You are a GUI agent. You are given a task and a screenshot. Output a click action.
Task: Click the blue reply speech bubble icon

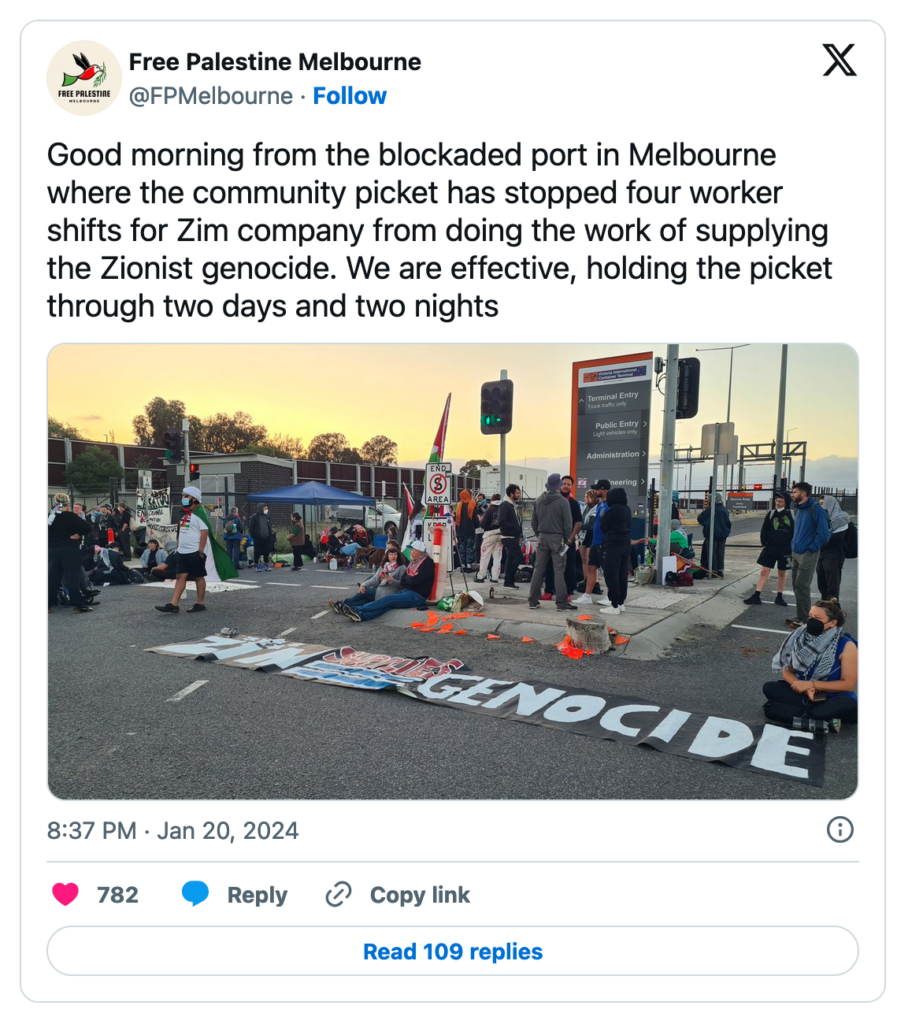click(195, 893)
